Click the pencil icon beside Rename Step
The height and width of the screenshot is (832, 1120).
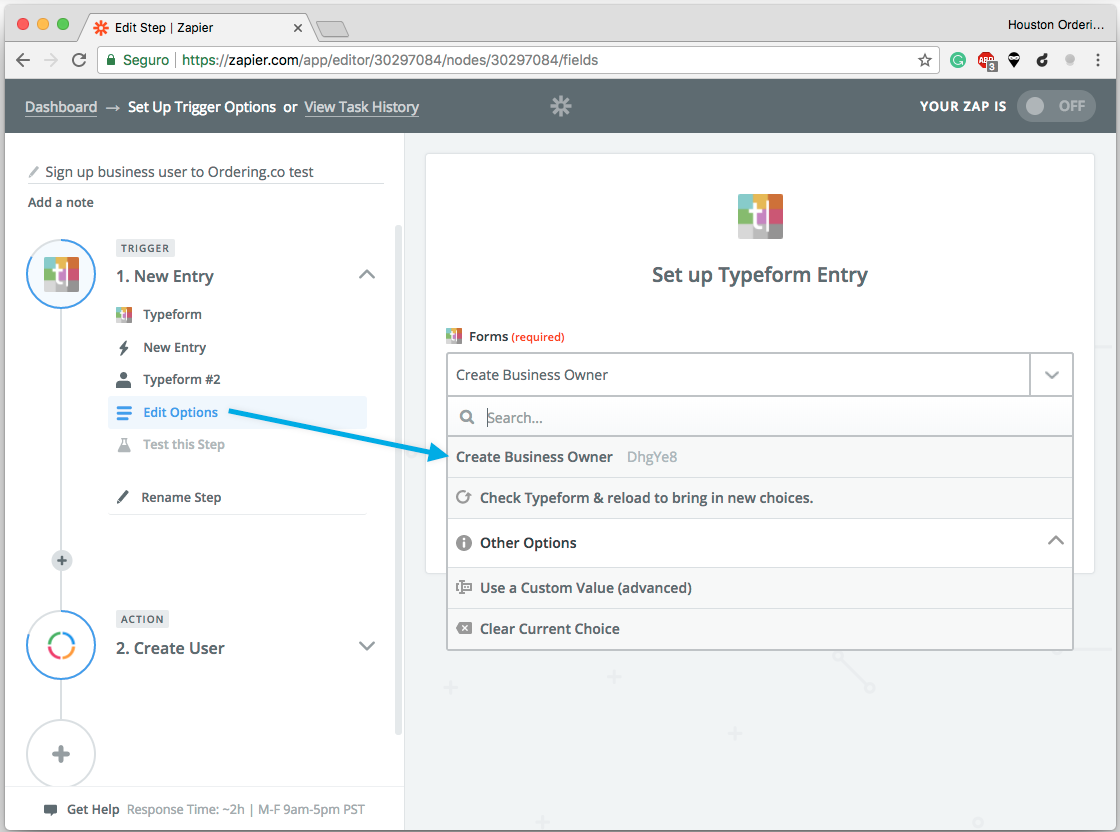click(x=123, y=497)
